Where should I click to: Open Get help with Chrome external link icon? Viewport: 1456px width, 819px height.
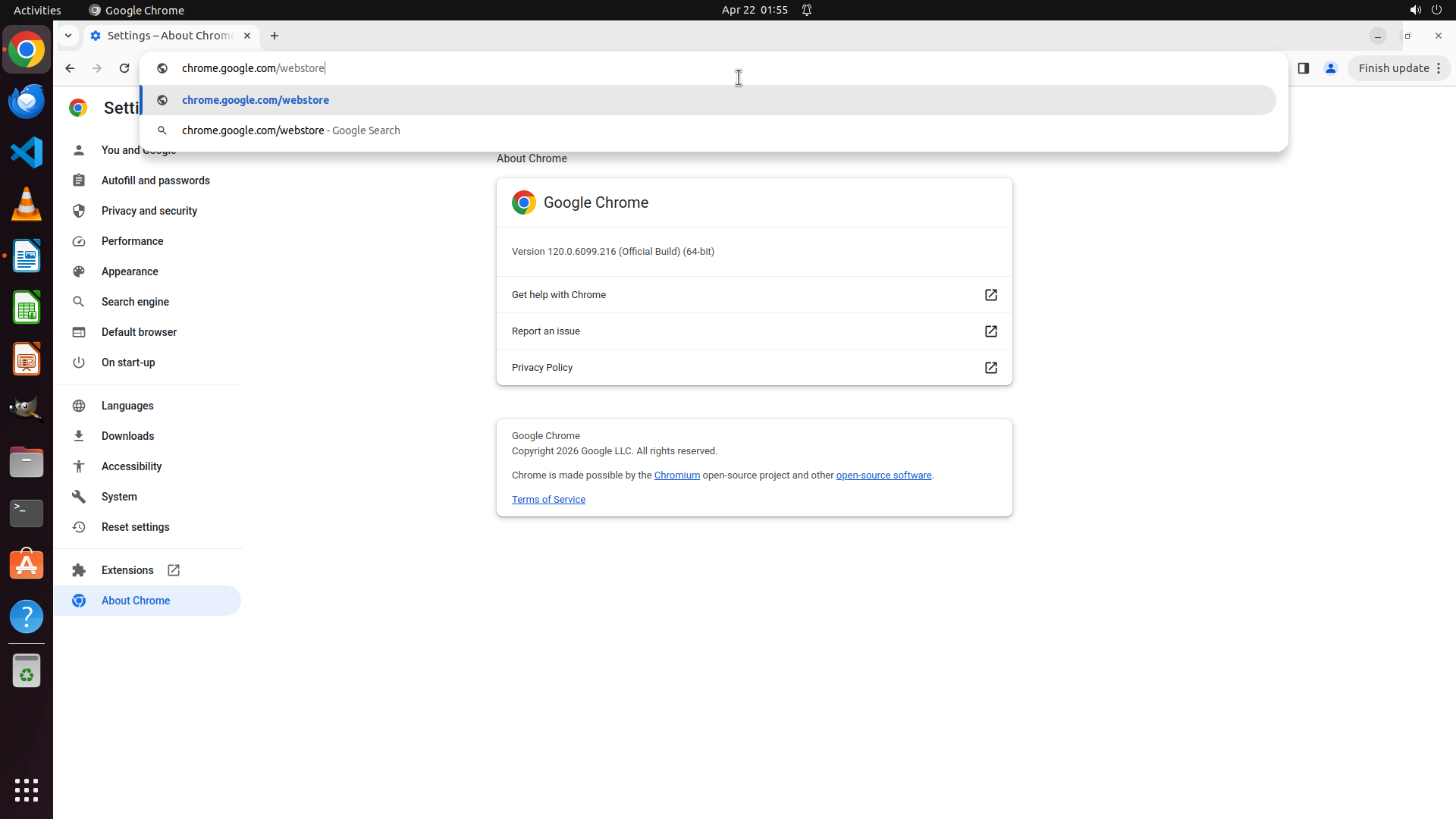tap(990, 295)
